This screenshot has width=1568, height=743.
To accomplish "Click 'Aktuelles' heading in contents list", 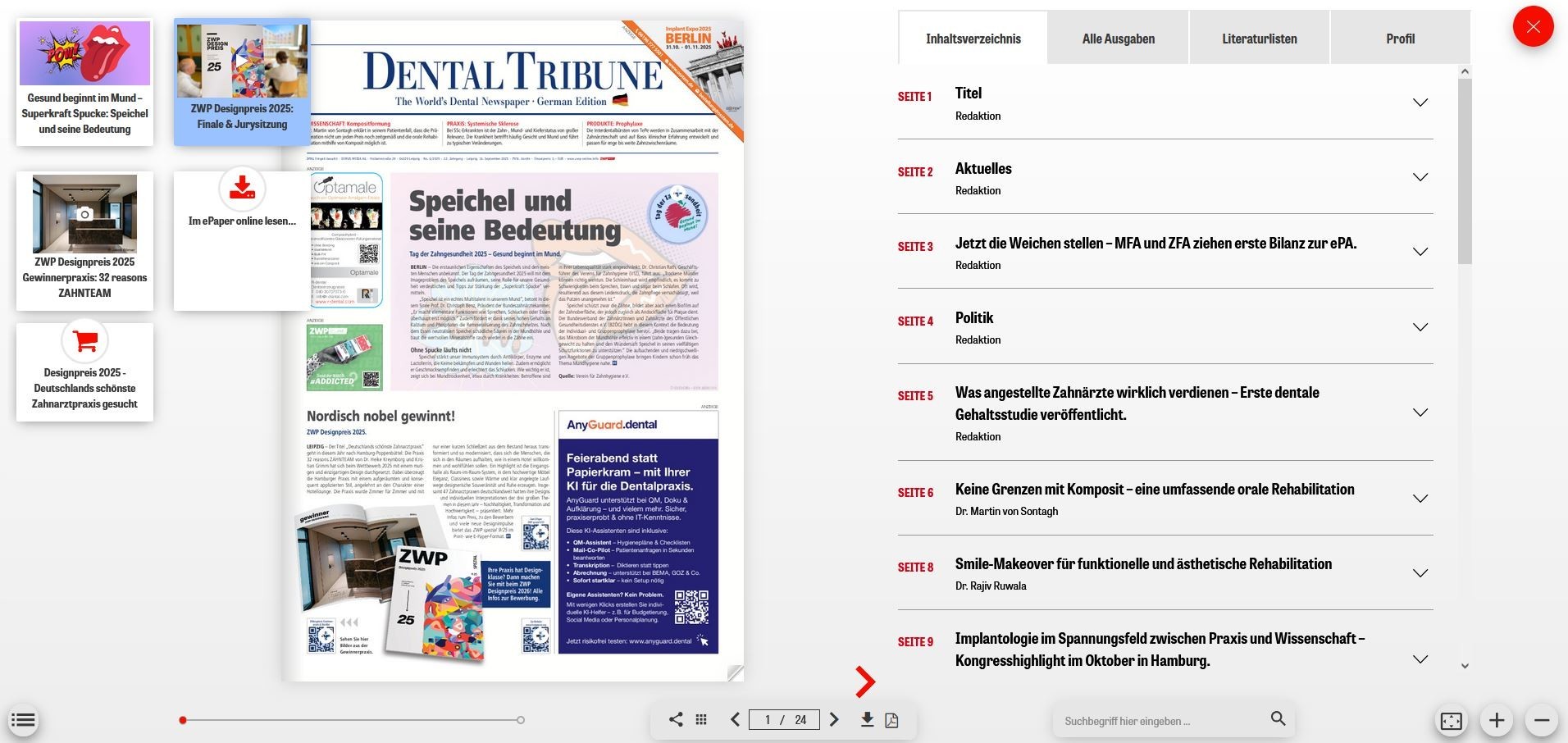I will point(983,168).
